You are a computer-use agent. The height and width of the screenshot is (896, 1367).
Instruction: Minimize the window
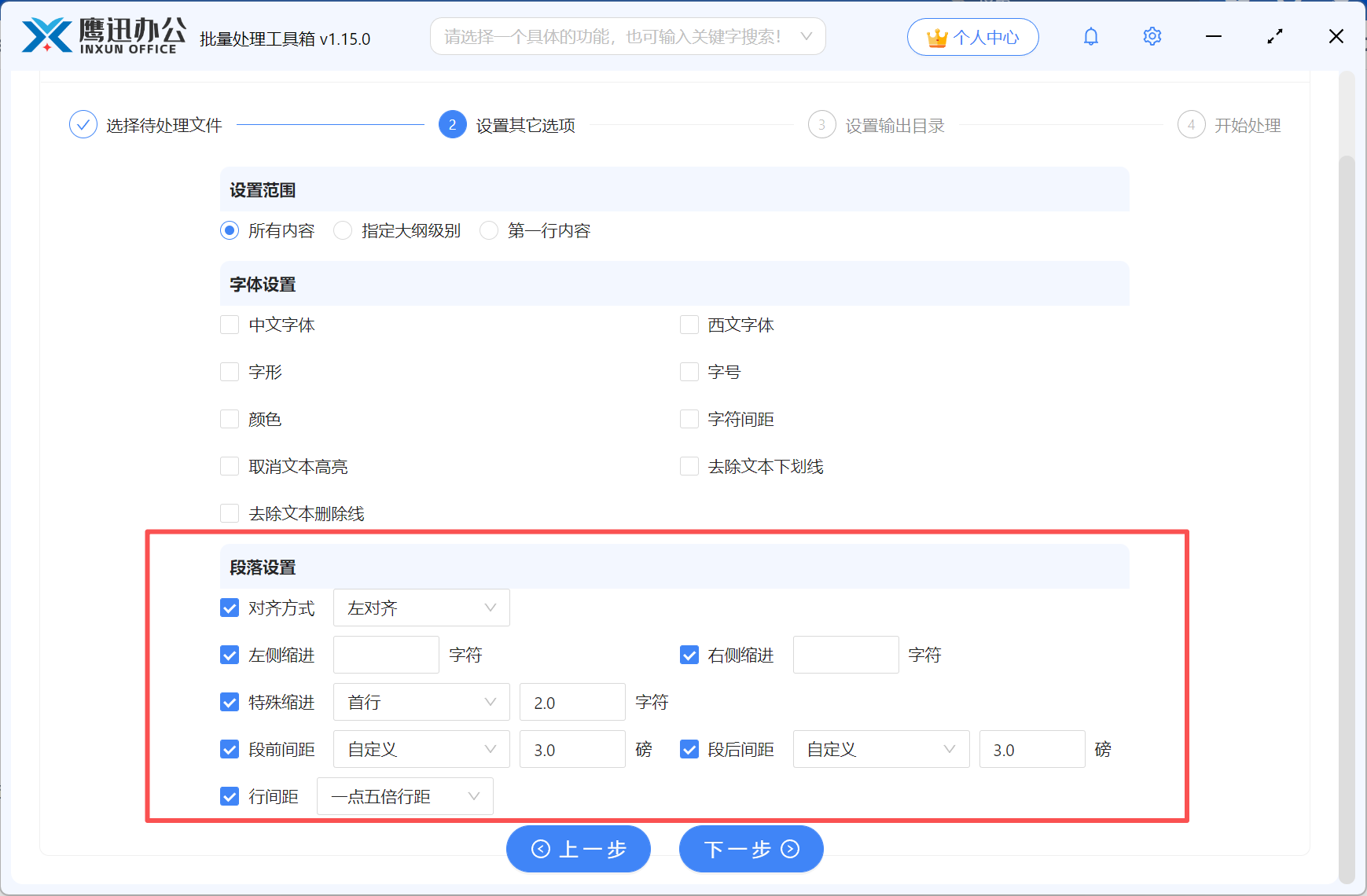coord(1214,36)
